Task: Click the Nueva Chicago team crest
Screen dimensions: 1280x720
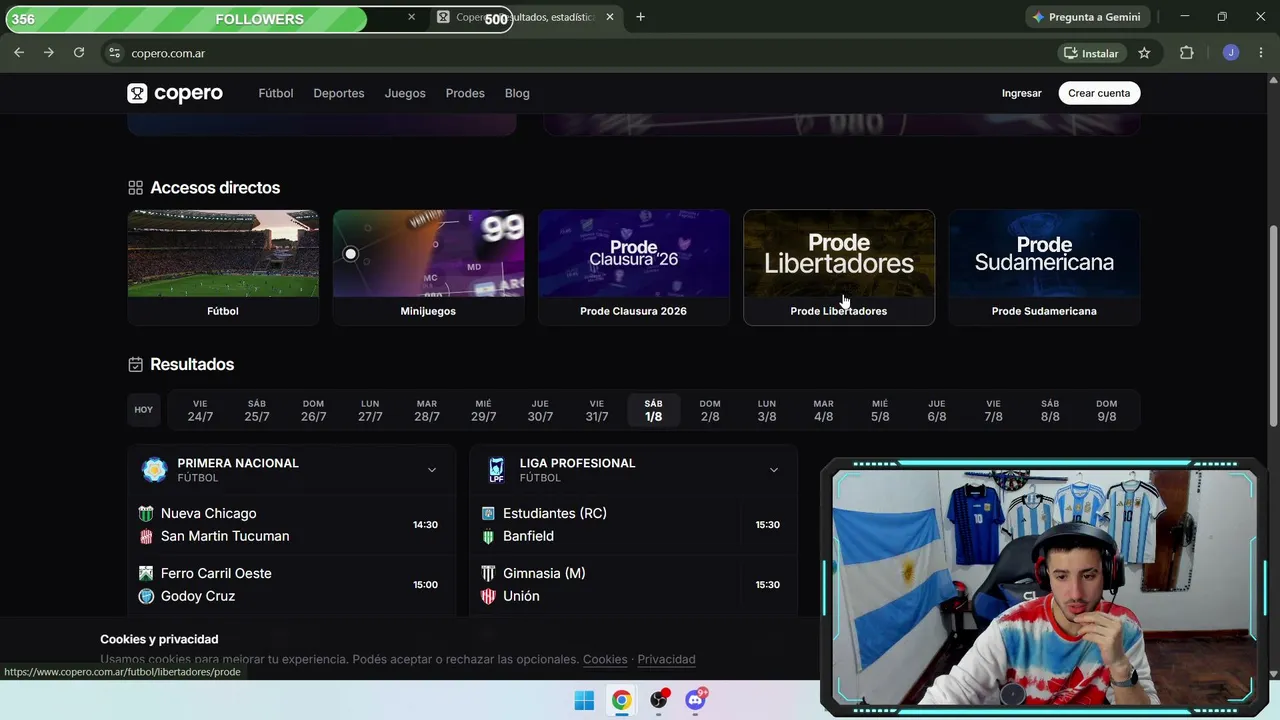Action: click(146, 514)
